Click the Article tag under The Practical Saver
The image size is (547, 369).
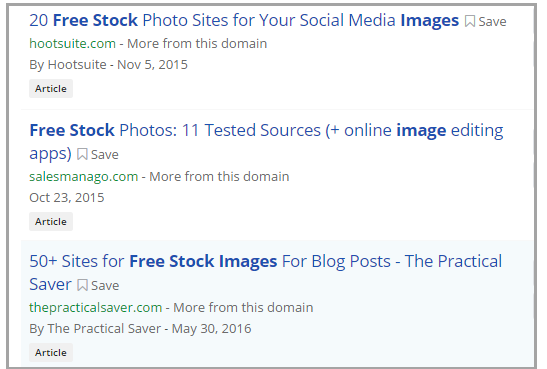51,353
